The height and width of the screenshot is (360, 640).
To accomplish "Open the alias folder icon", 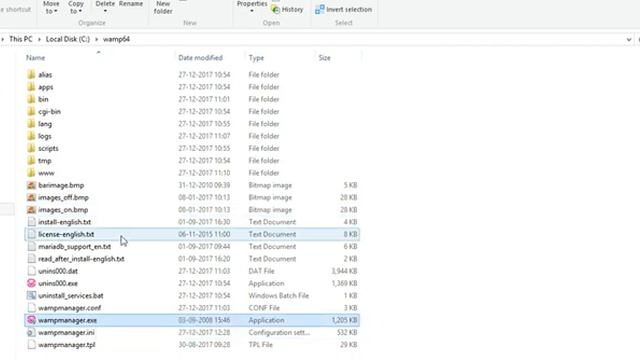I will tap(31, 75).
